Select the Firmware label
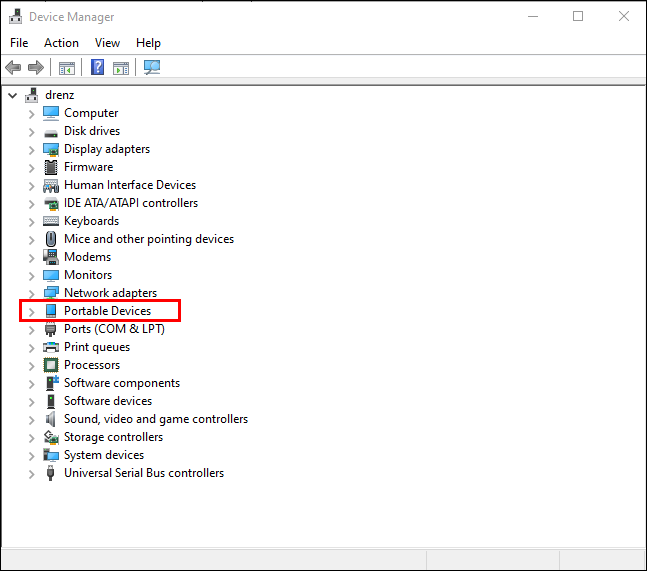This screenshot has height=571, width=647. [x=89, y=167]
